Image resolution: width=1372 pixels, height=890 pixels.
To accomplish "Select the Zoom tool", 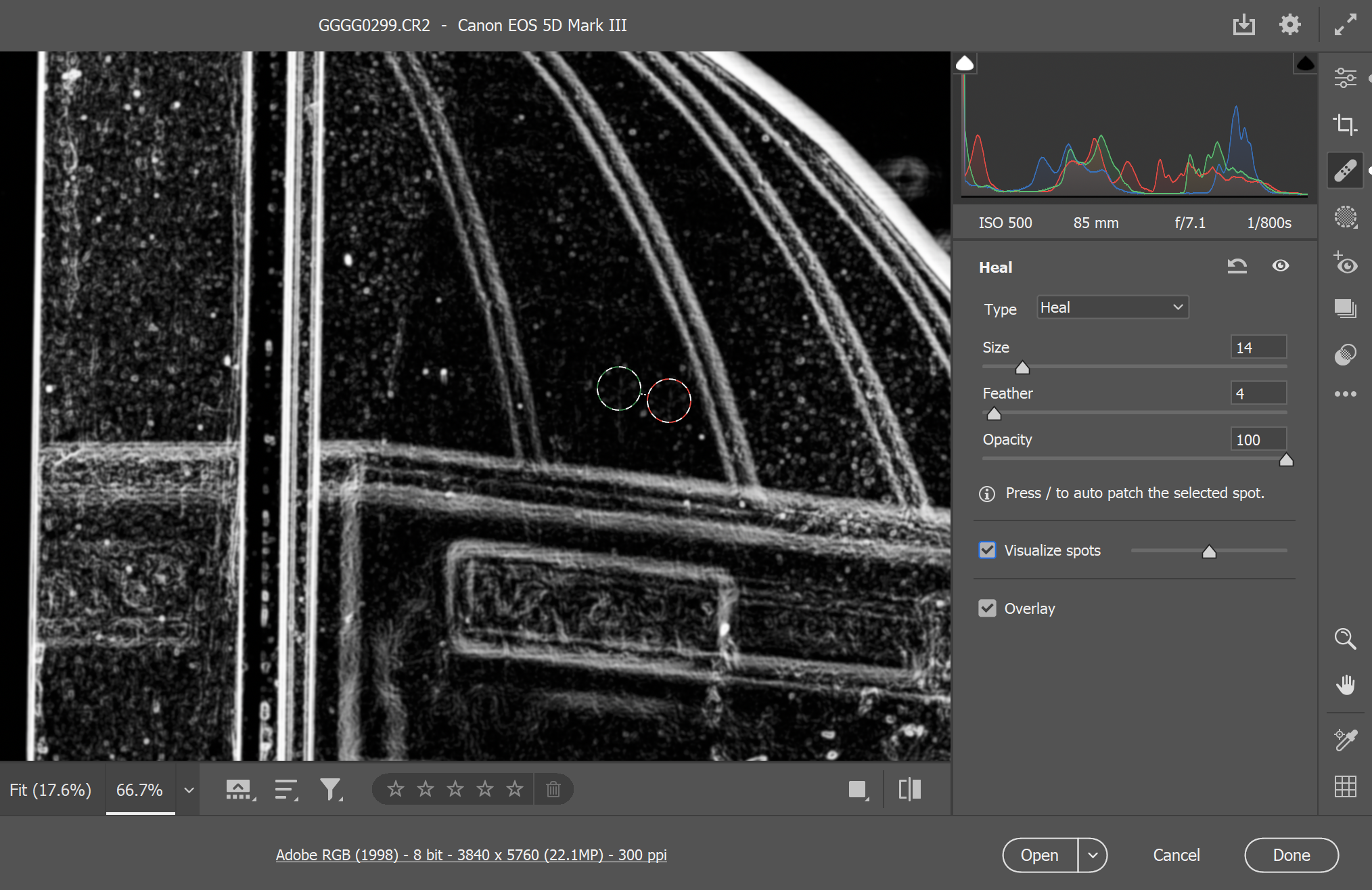I will click(x=1346, y=638).
